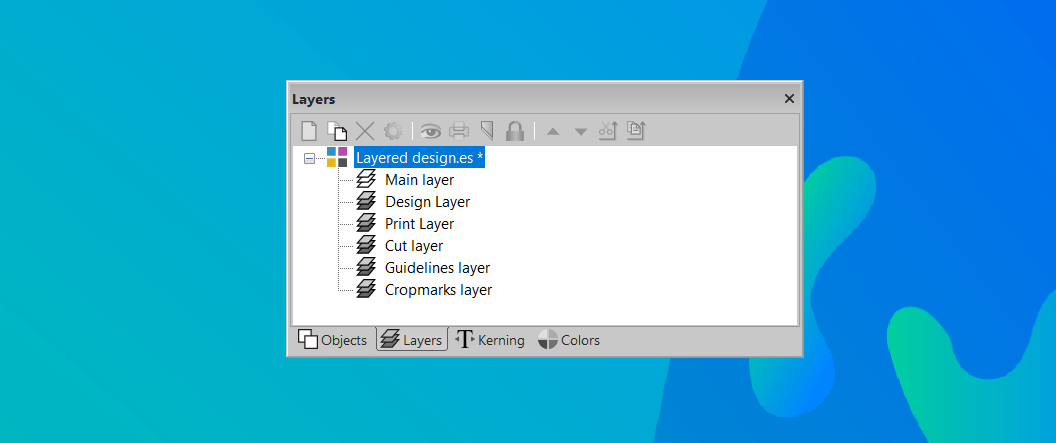Click the Print Layer stack icon
Viewport: 1056px width, 443px height.
click(x=366, y=222)
